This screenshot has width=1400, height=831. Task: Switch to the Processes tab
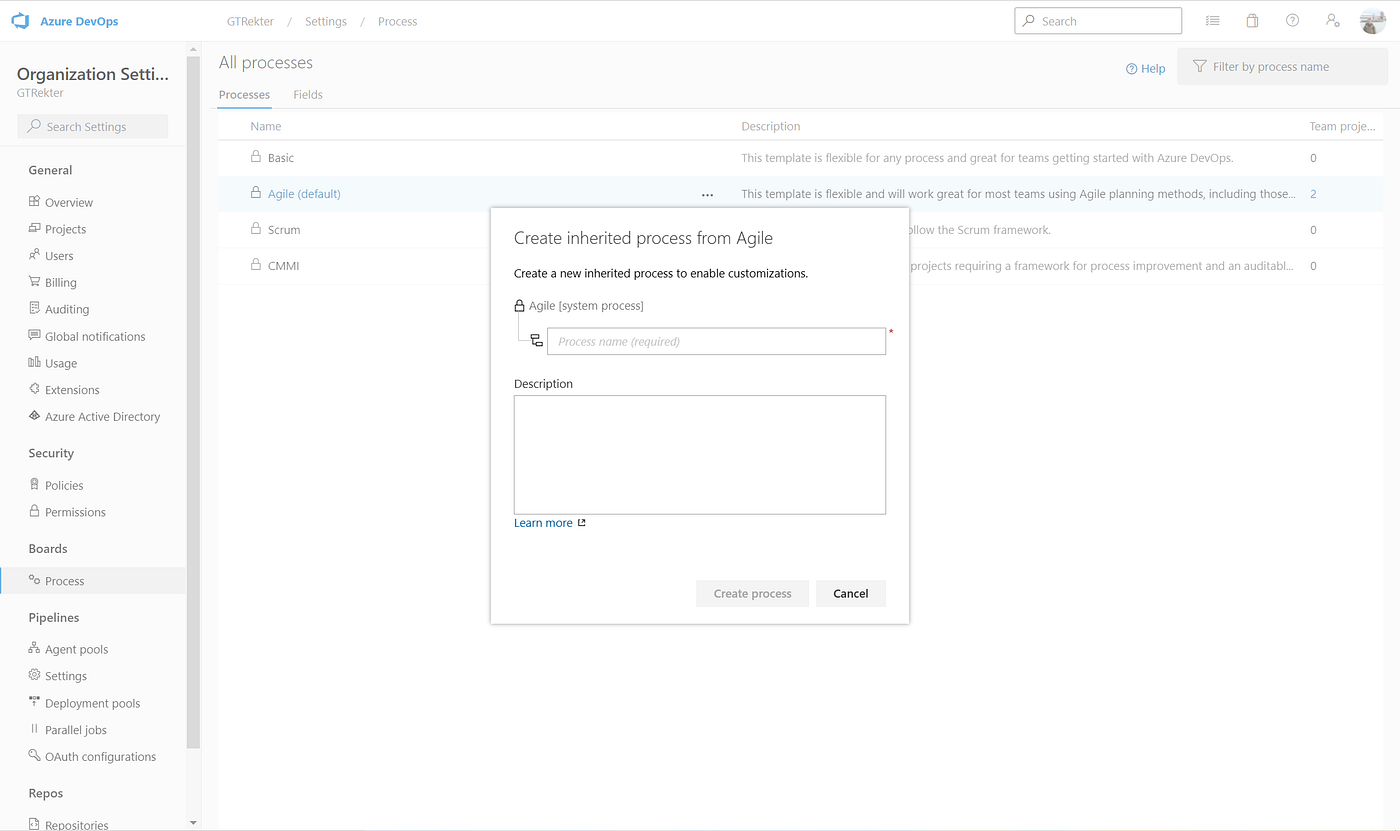click(x=244, y=95)
